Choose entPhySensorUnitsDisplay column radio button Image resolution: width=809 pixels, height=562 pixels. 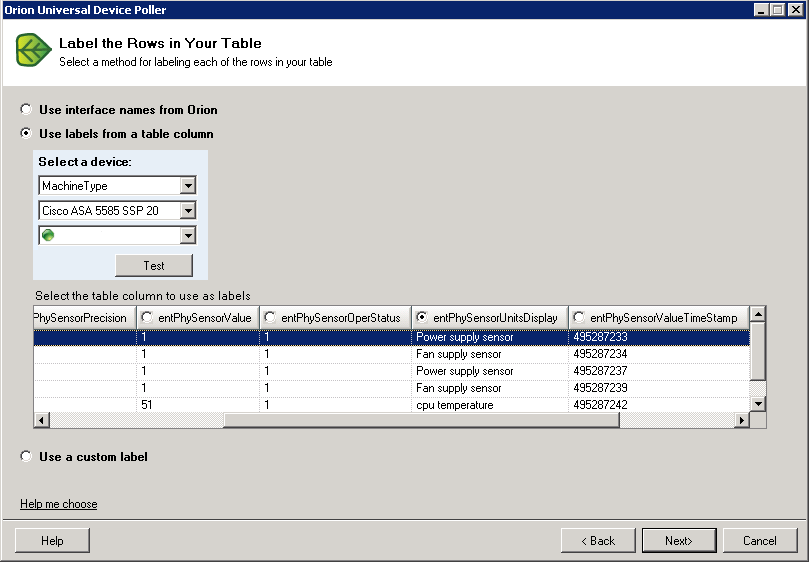tap(422, 317)
